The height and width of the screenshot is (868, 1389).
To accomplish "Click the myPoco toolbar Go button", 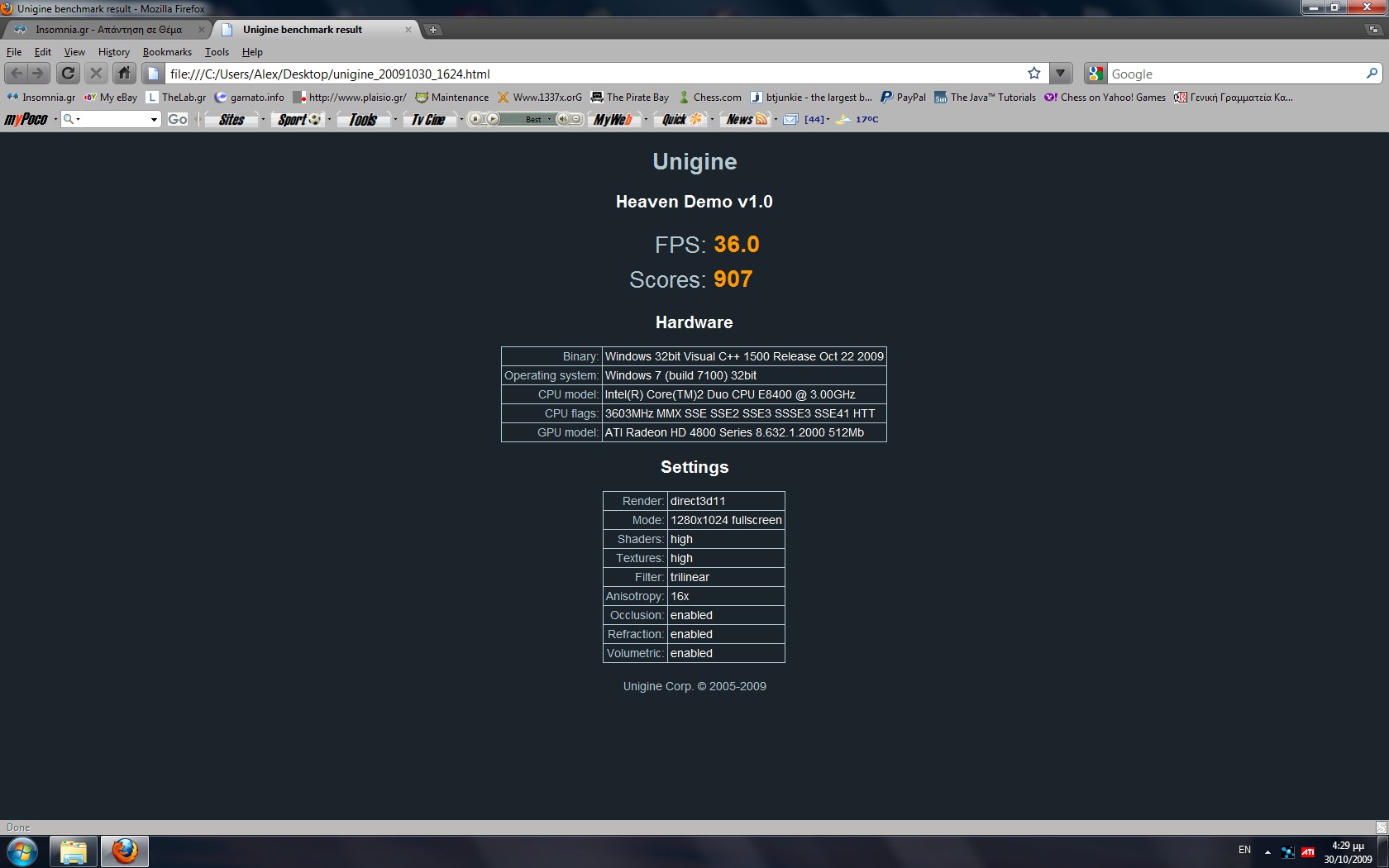I will pyautogui.click(x=178, y=119).
